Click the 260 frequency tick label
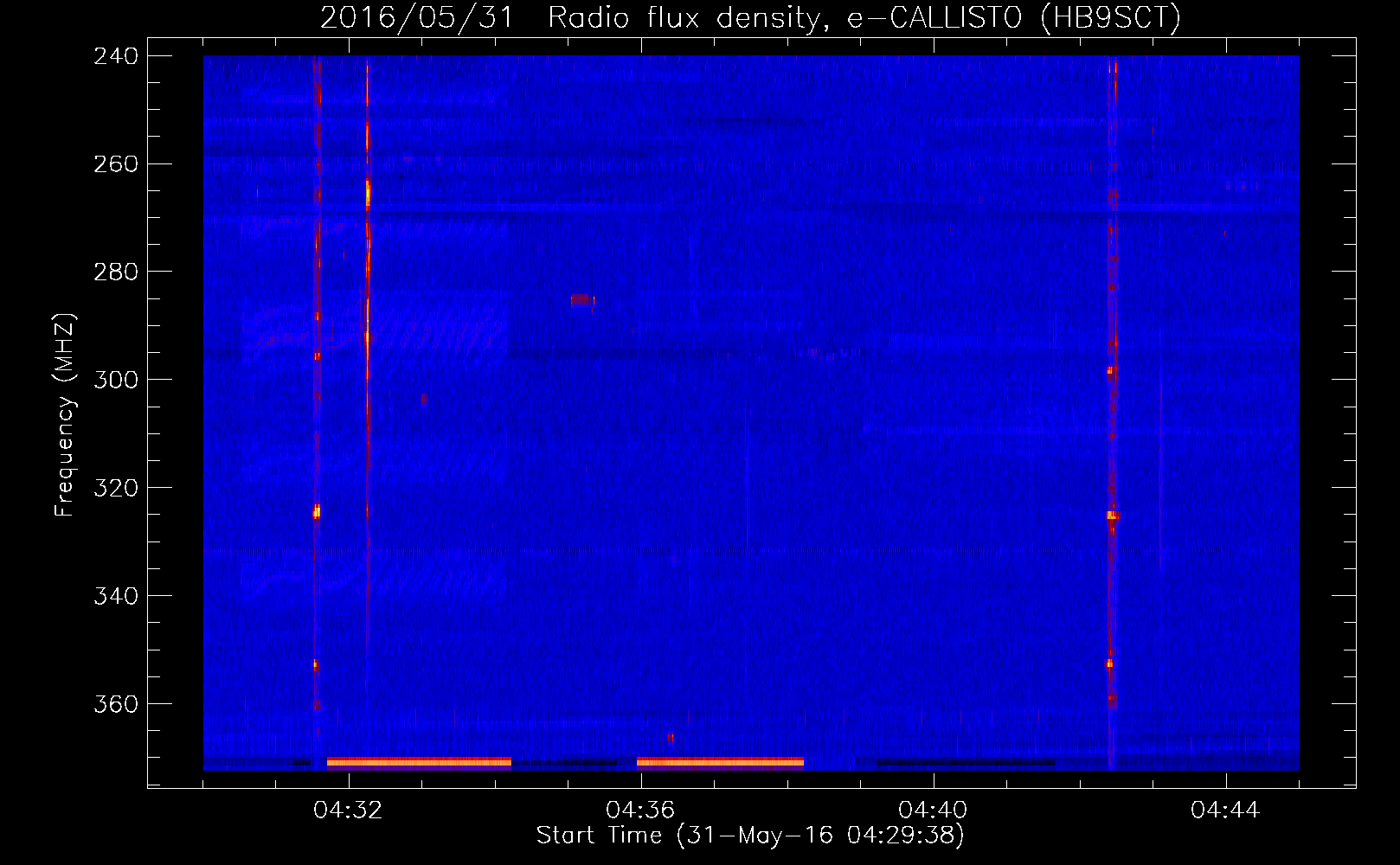 point(116,164)
